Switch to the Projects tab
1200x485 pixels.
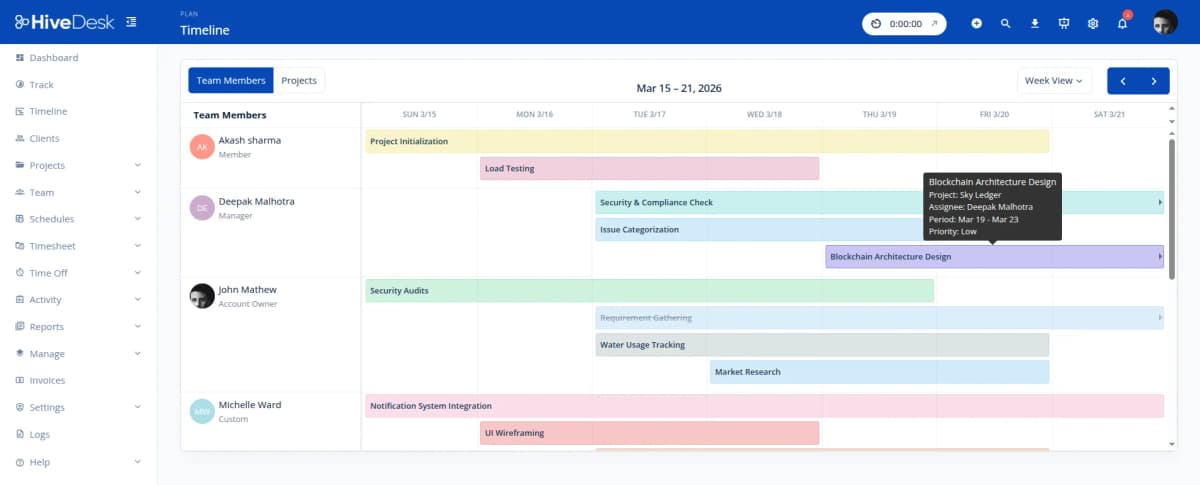pyautogui.click(x=299, y=81)
